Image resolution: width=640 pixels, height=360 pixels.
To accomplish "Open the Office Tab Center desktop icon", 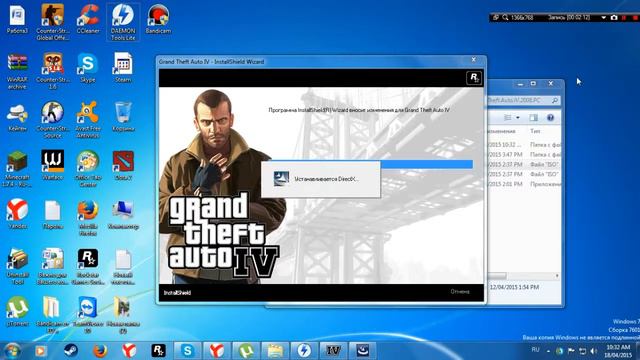I will (88, 169).
